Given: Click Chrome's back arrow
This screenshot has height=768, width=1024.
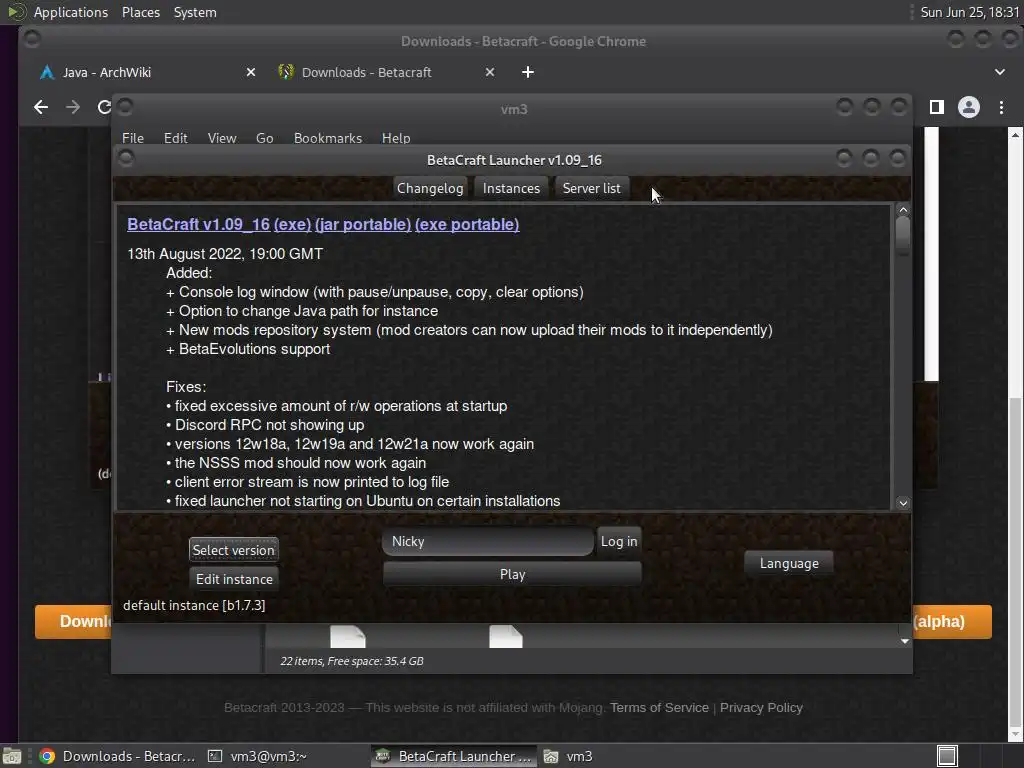Looking at the screenshot, I should (41, 107).
